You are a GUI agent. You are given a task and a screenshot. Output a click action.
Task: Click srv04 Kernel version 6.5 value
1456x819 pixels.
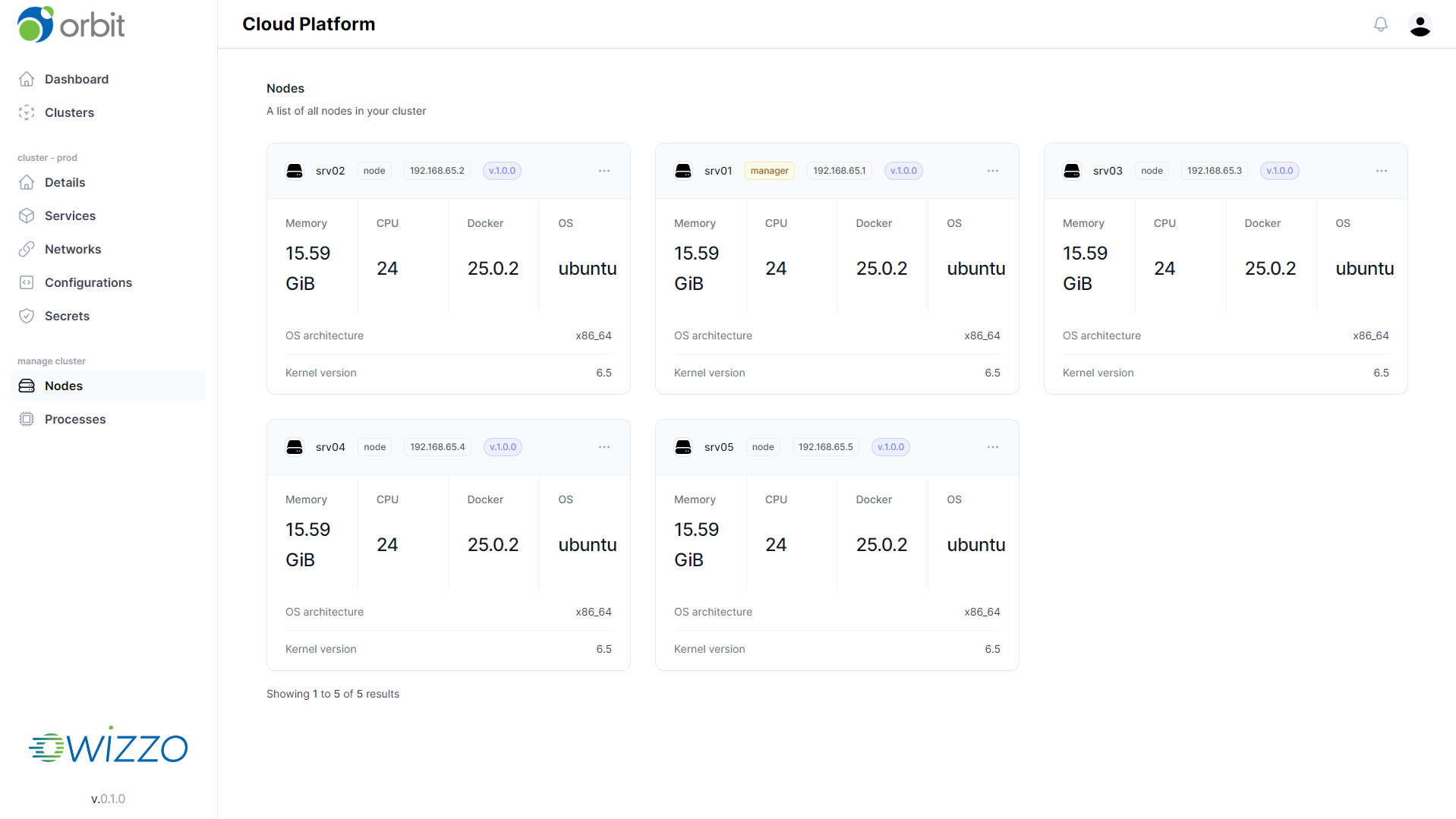pos(604,649)
